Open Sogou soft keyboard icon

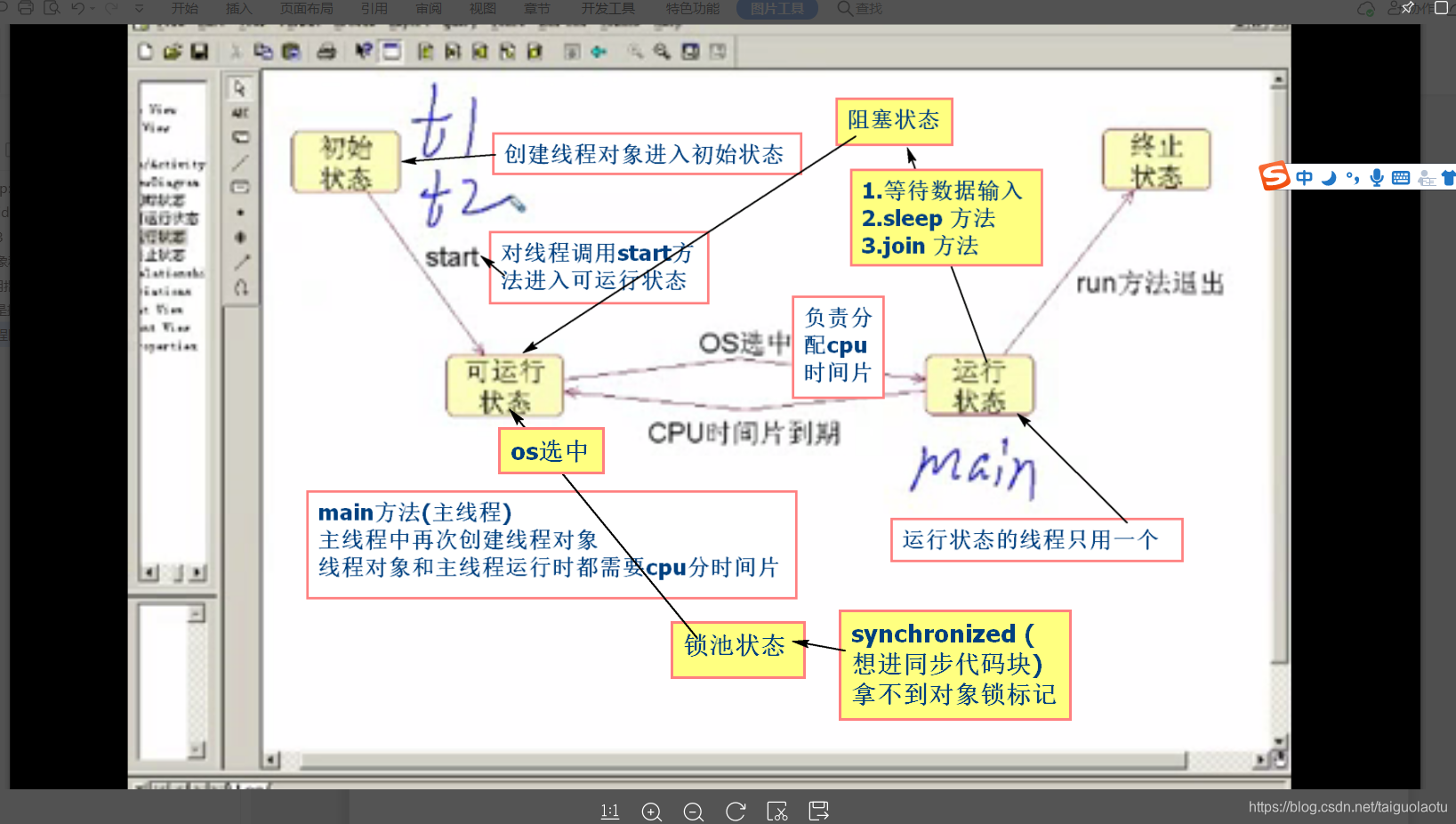1401,178
